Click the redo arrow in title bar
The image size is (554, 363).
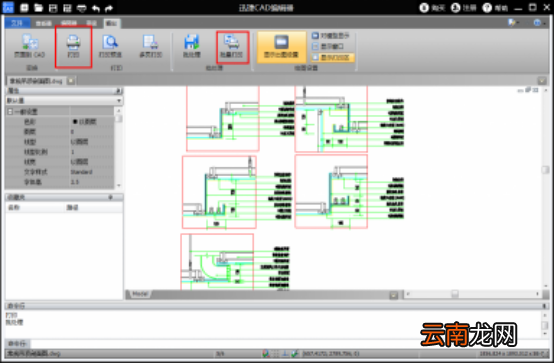[109, 8]
